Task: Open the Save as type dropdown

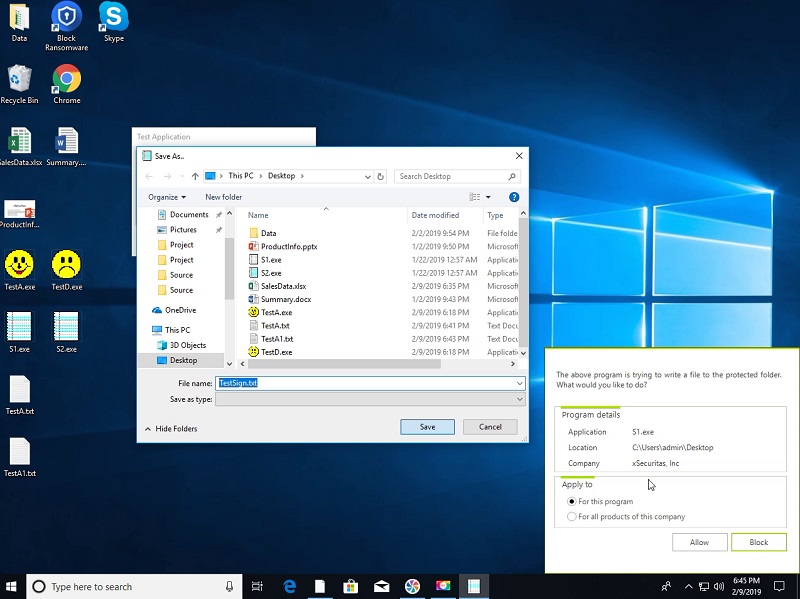Action: 519,400
